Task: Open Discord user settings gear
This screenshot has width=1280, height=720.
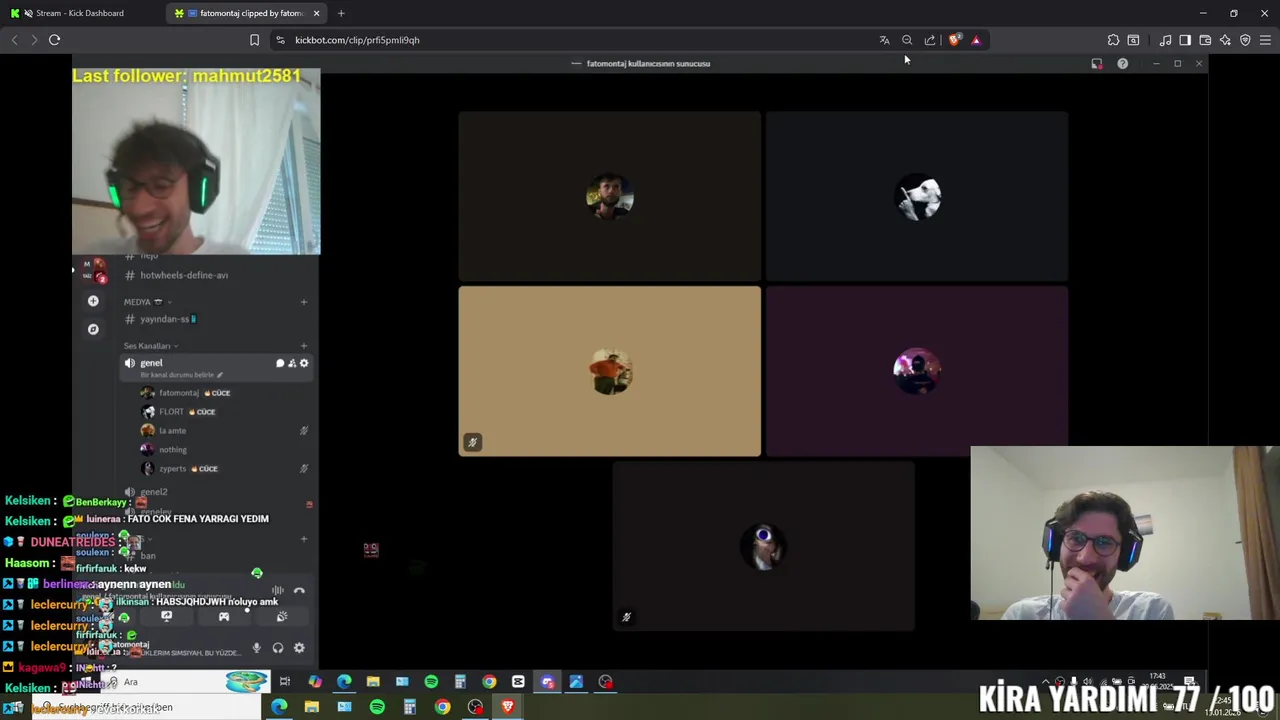Action: point(299,648)
